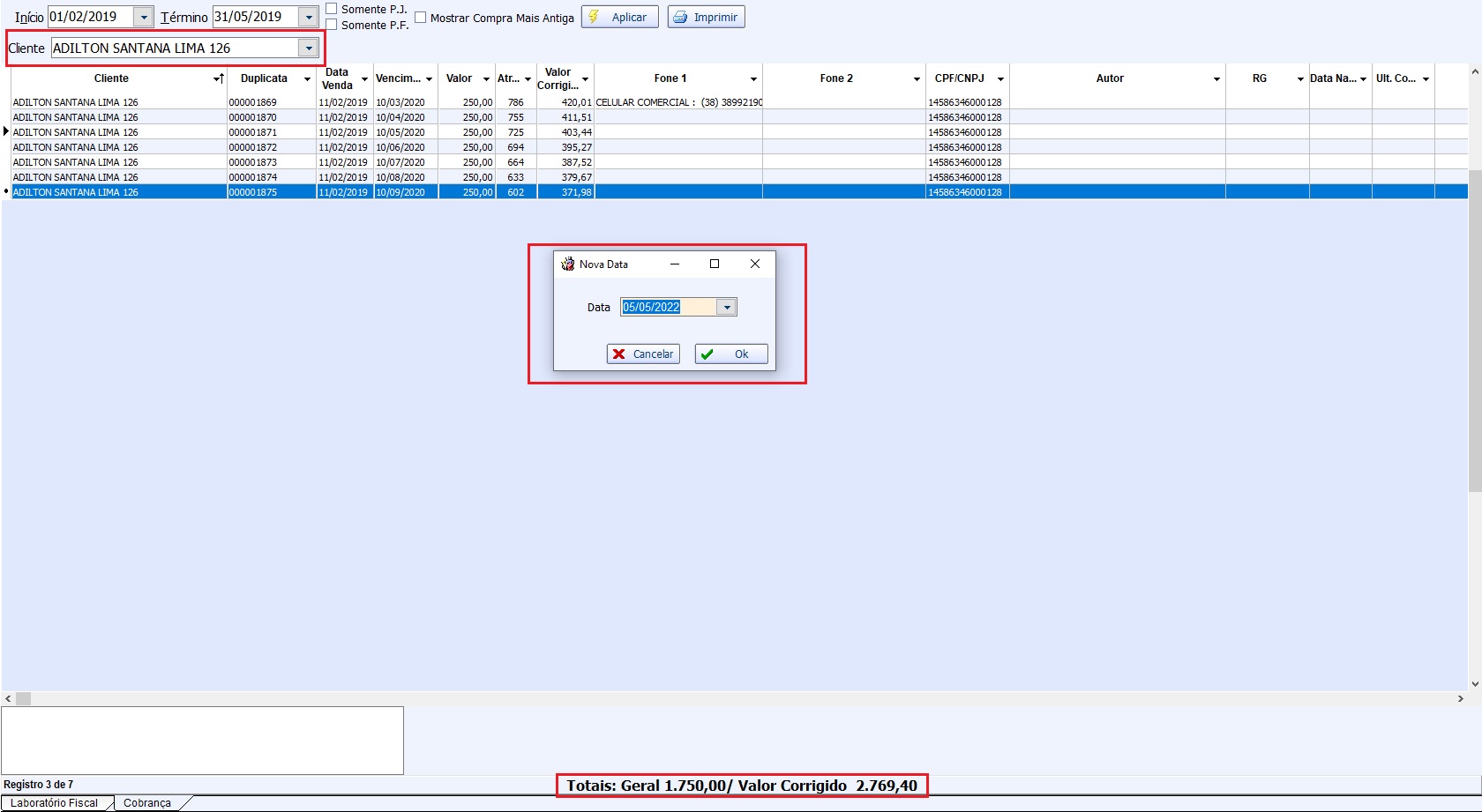Open the Data Venda column filter arrow
This screenshot has height=812, width=1482.
coord(364,79)
